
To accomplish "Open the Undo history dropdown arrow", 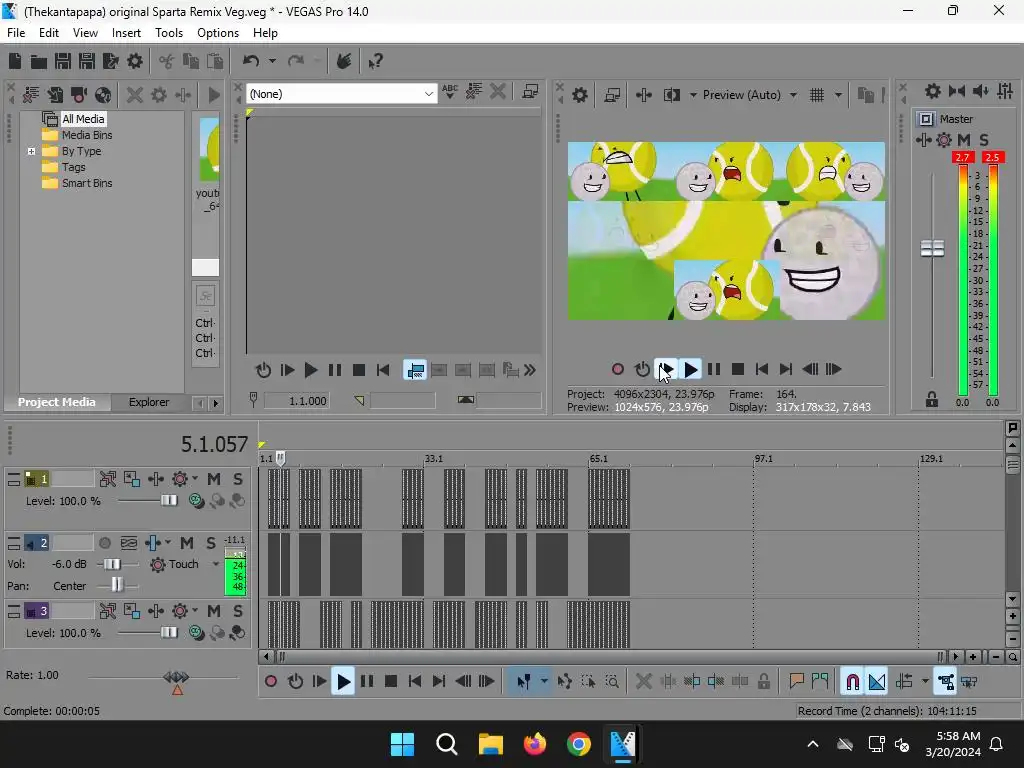I will click(272, 61).
